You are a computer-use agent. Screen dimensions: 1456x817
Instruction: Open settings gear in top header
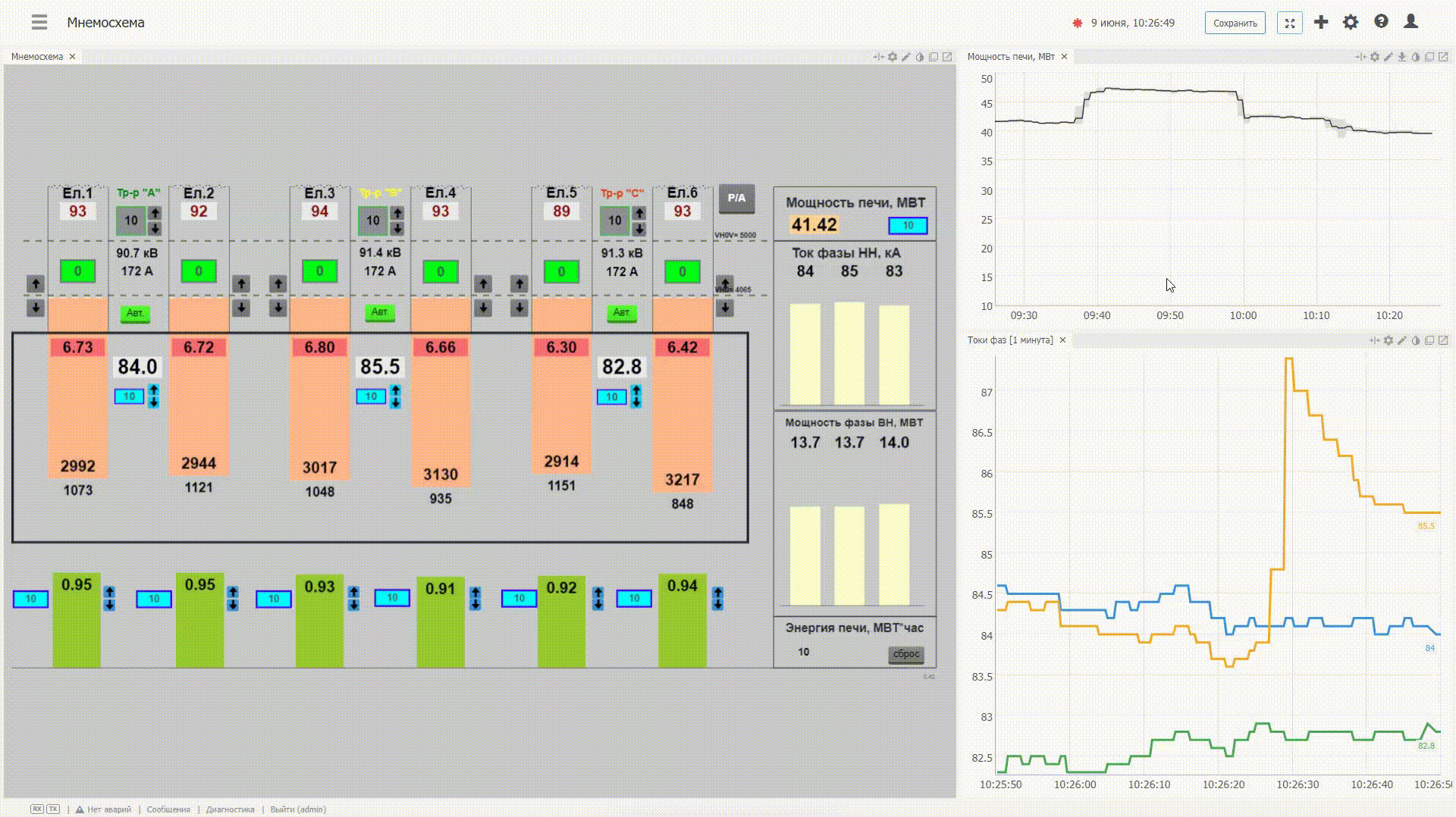coord(1351,22)
